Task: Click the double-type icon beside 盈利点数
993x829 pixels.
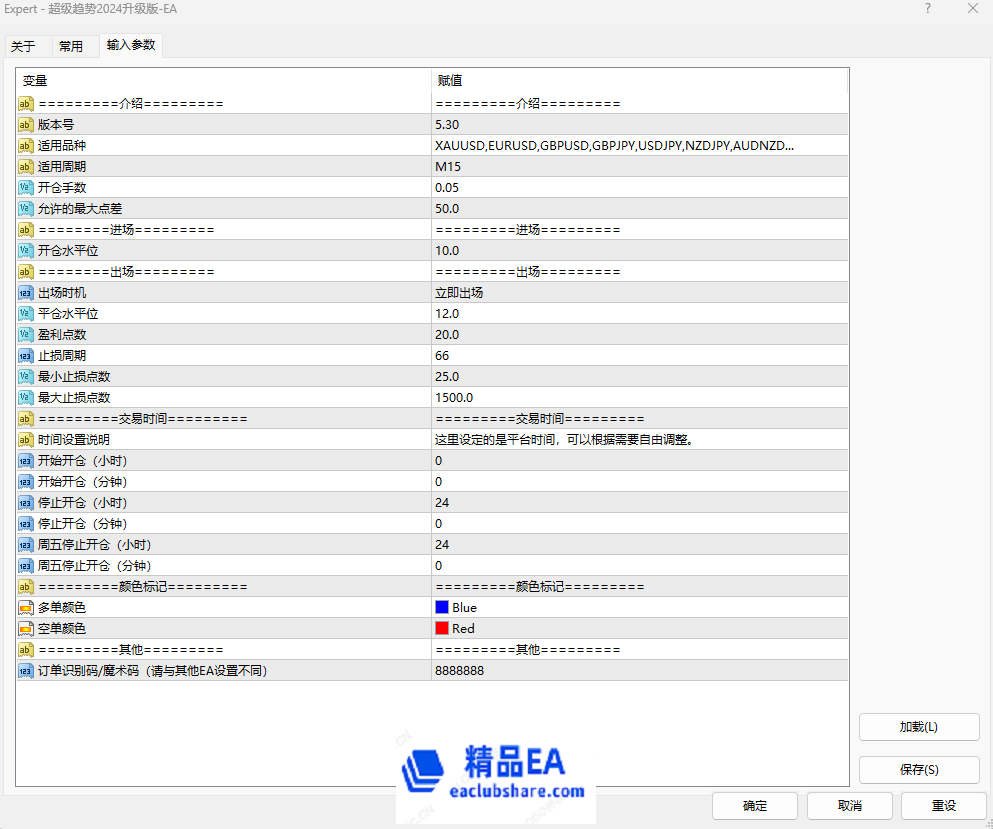Action: [x=25, y=334]
